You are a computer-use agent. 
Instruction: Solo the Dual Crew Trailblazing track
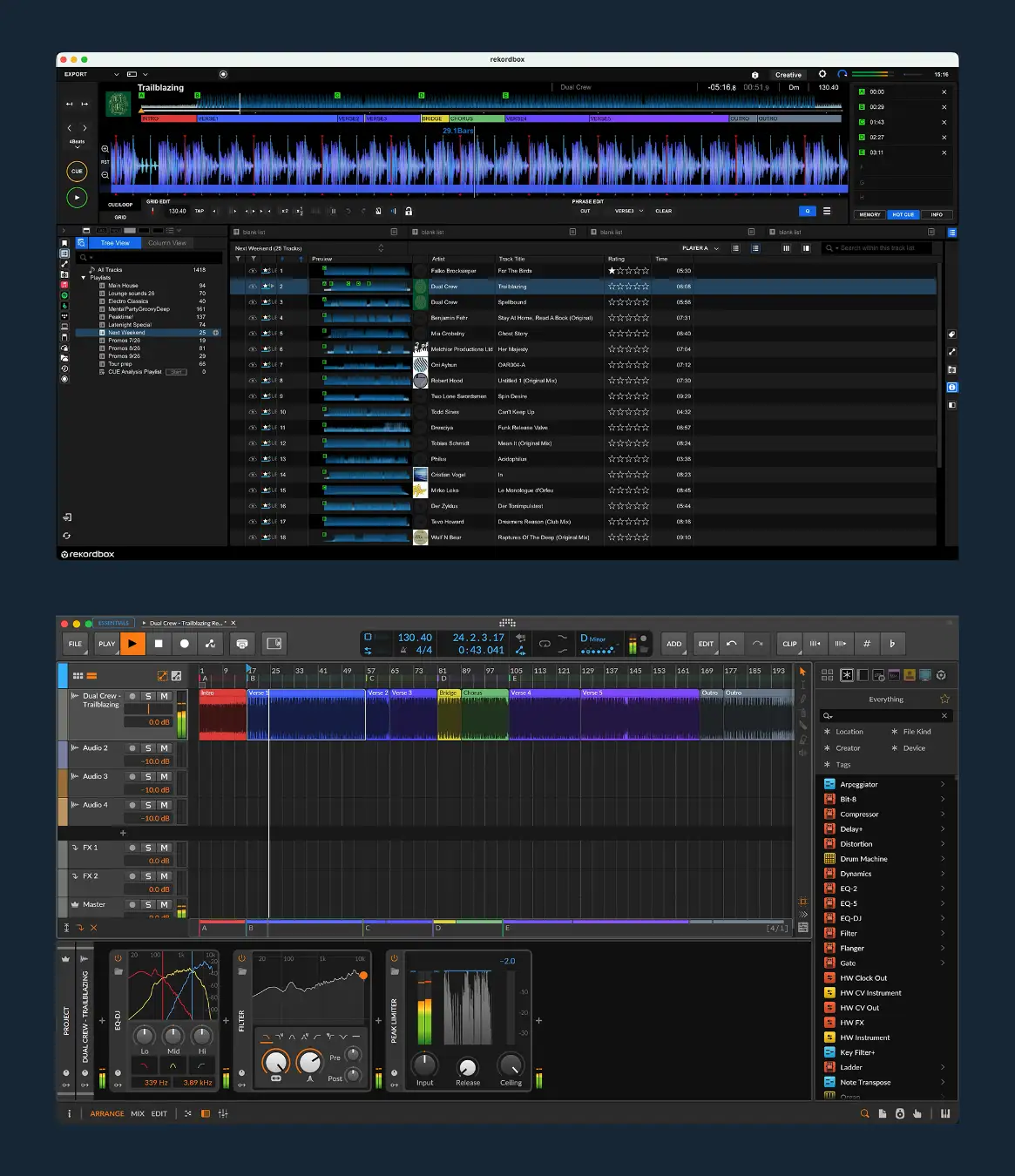148,696
